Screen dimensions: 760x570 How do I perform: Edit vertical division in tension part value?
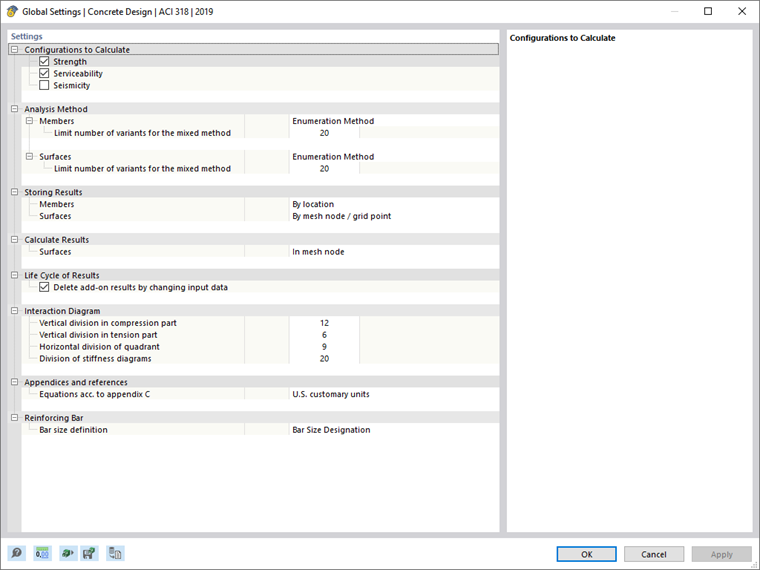click(x=324, y=335)
